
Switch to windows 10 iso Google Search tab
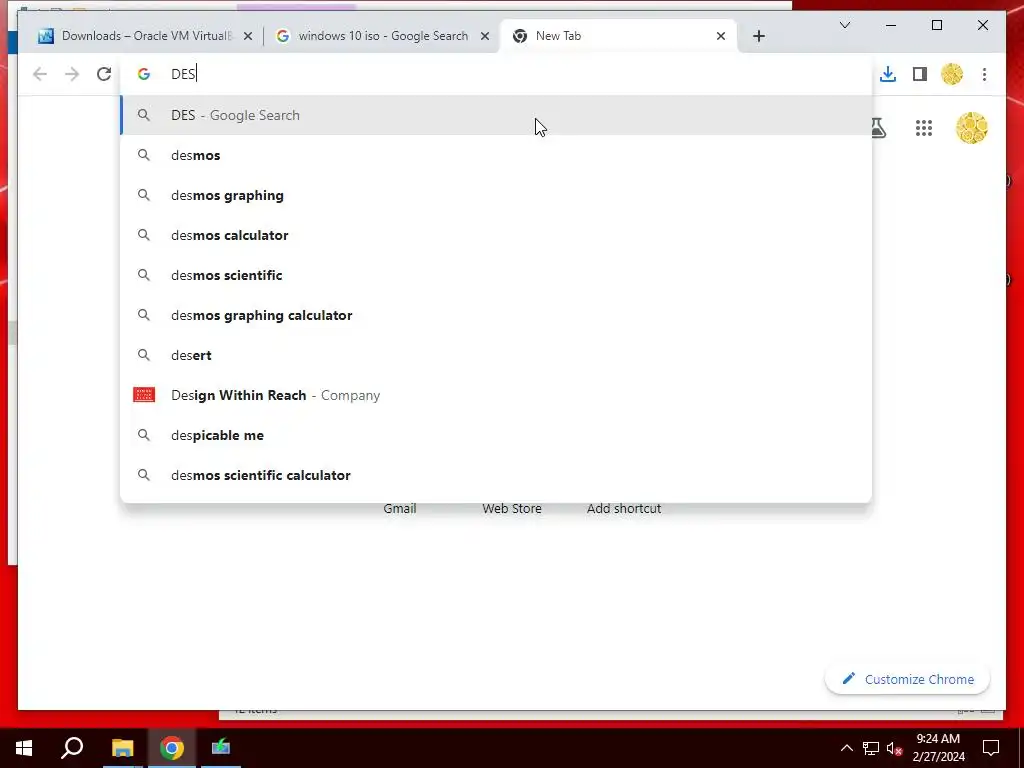click(x=382, y=36)
